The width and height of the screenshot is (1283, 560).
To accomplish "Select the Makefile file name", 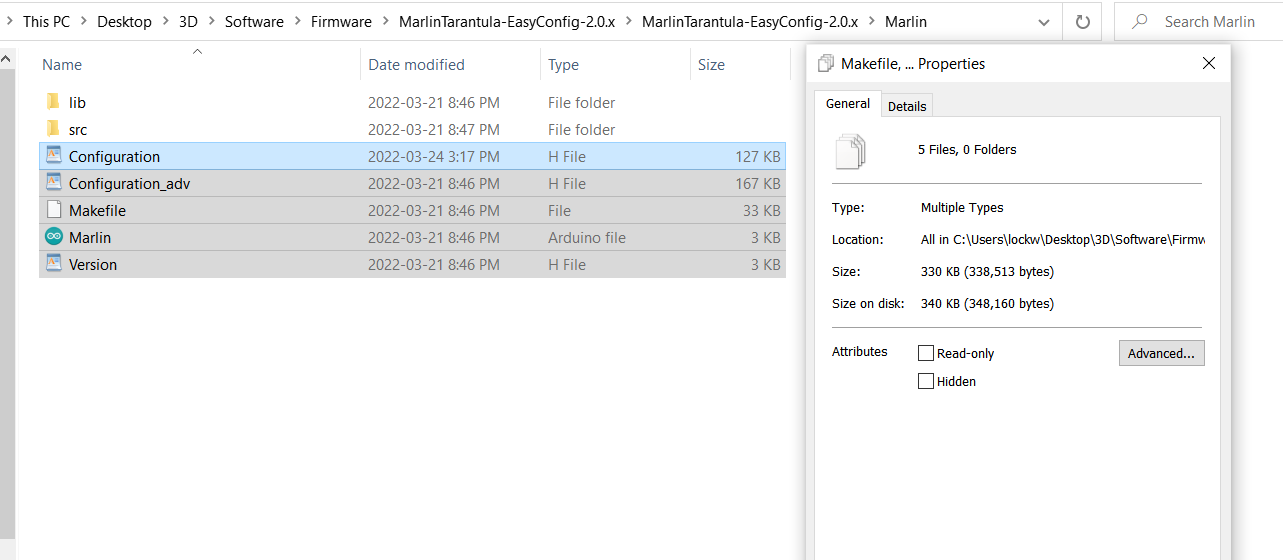I will (x=97, y=210).
